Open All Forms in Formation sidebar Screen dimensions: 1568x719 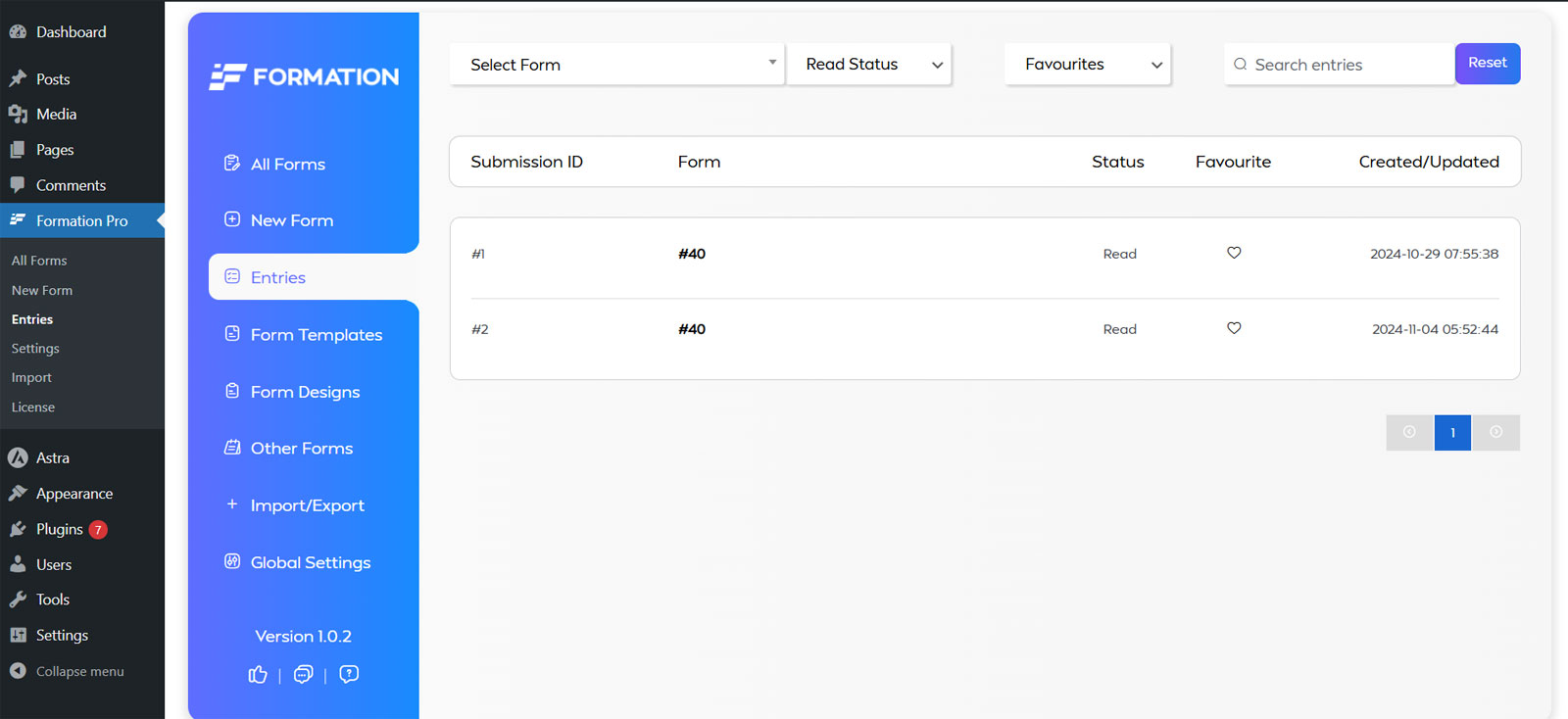tap(288, 164)
